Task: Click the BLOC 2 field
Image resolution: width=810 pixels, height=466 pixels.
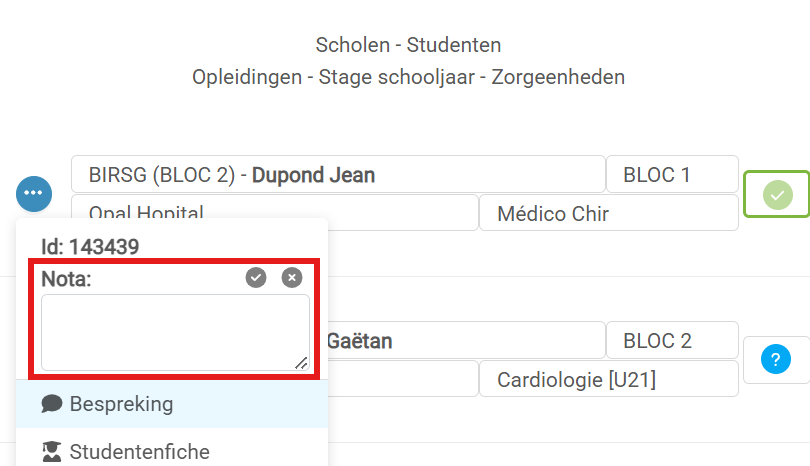Action: click(672, 340)
